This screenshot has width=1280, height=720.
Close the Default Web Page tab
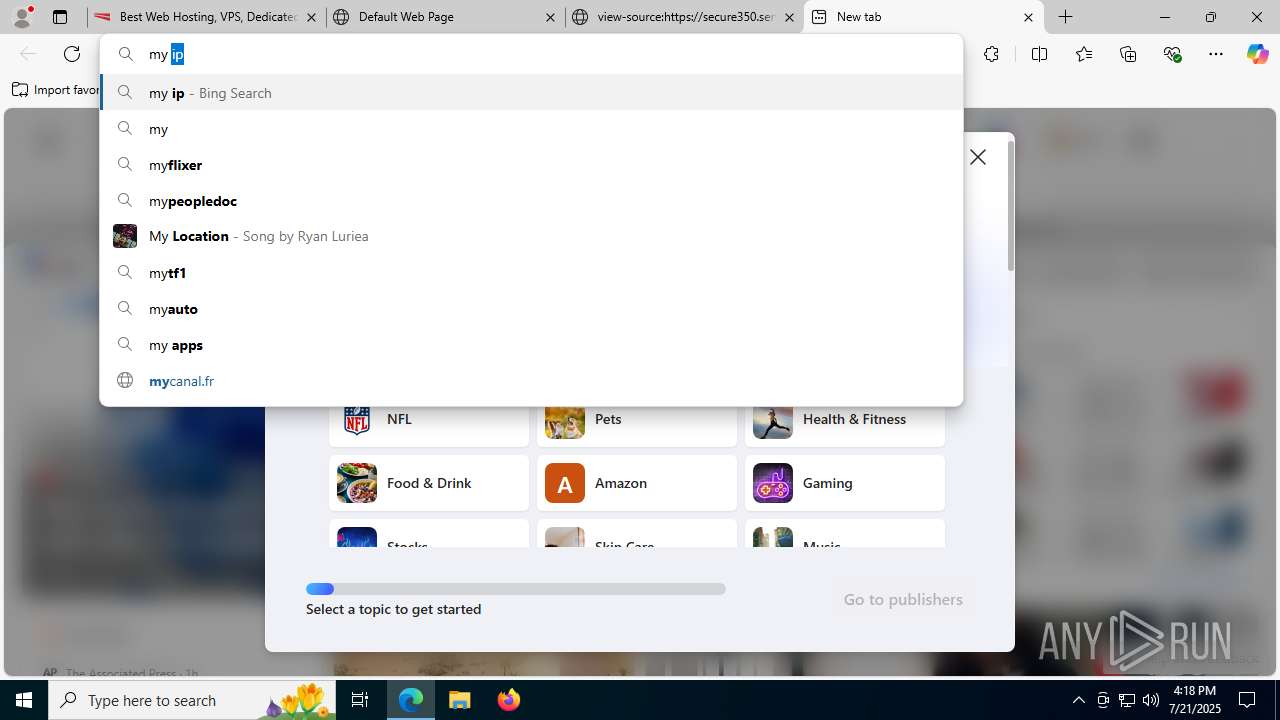point(551,17)
